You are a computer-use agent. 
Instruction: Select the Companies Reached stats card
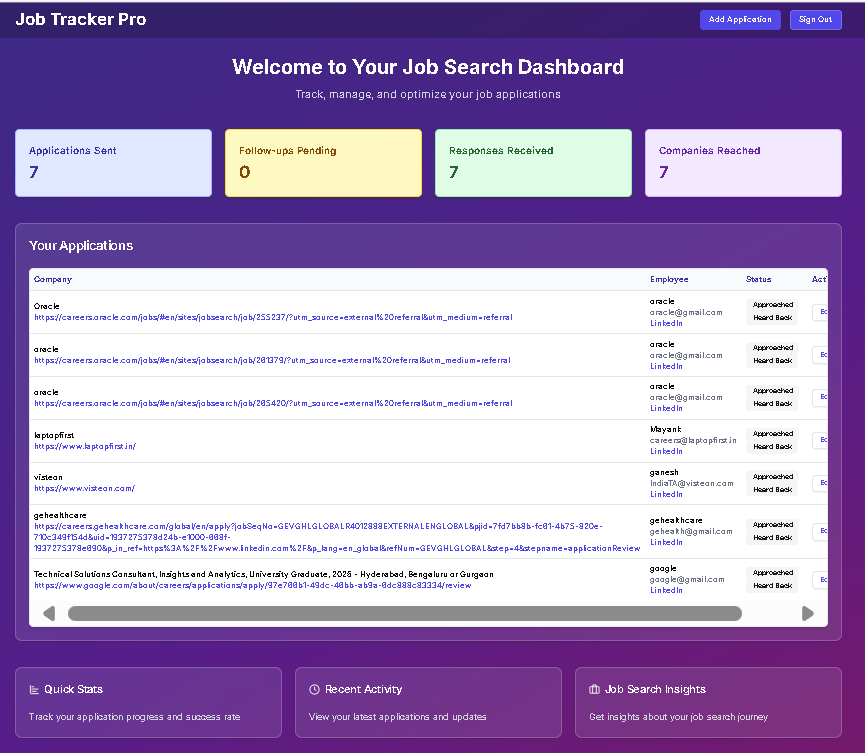[743, 162]
